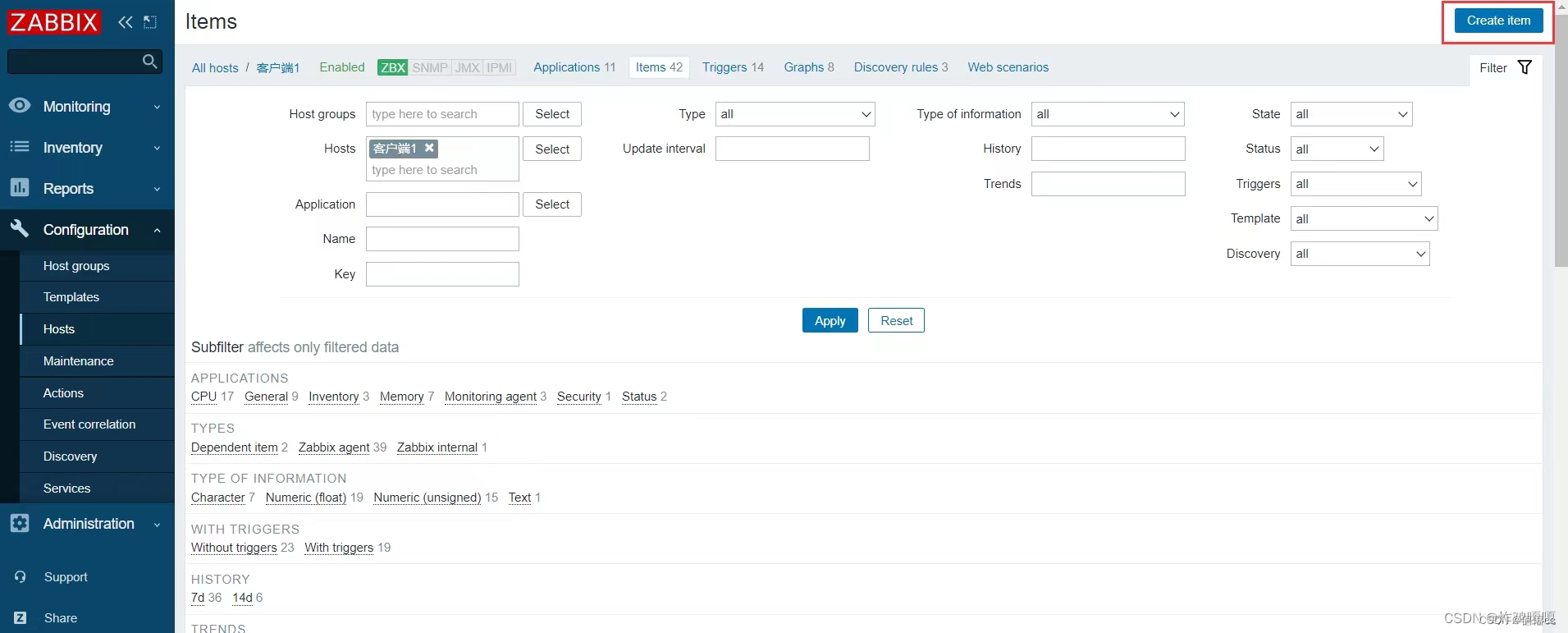Viewport: 1568px width, 633px height.
Task: Click the JMX availability badge
Action: [468, 67]
